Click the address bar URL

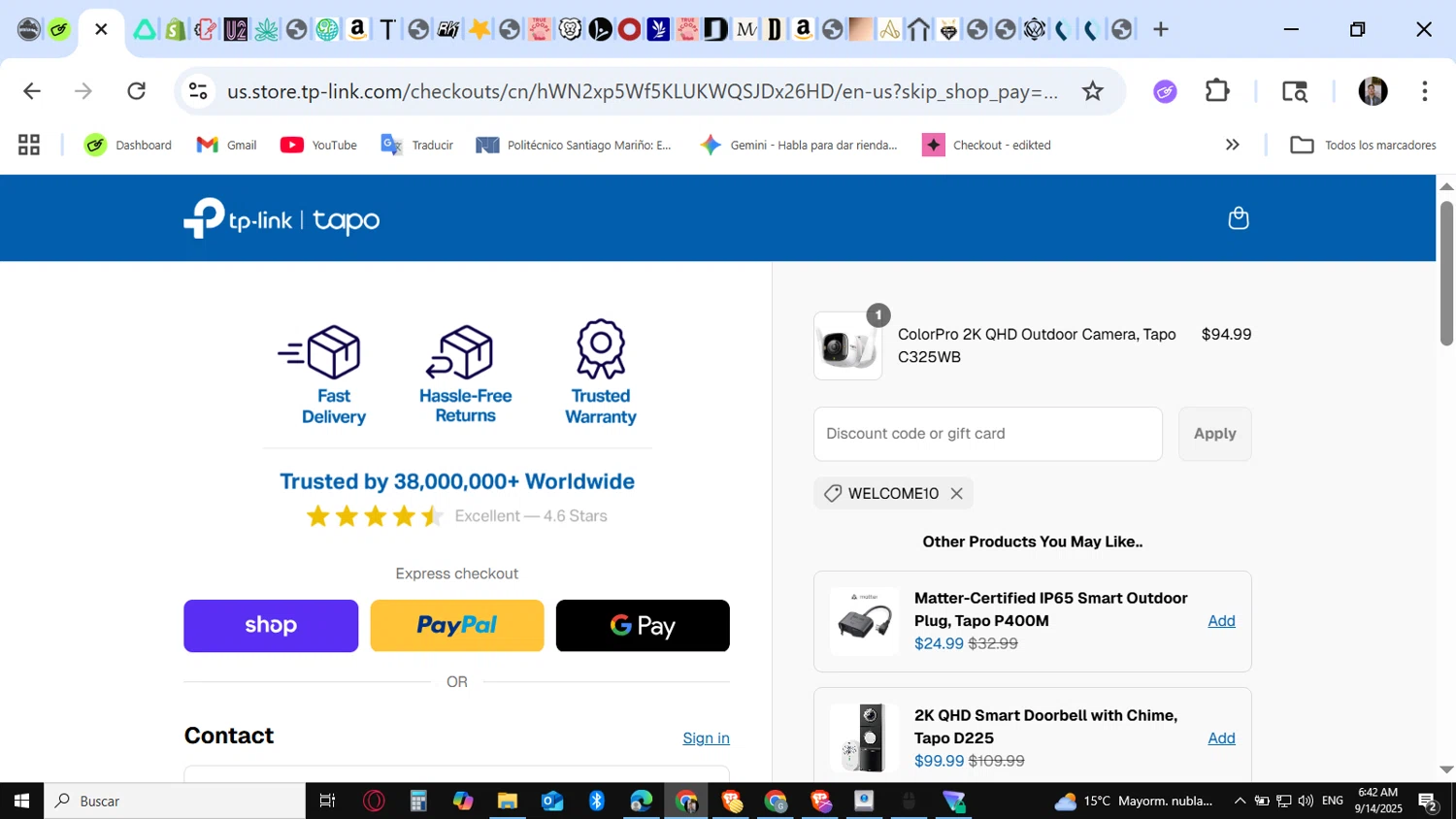643,91
